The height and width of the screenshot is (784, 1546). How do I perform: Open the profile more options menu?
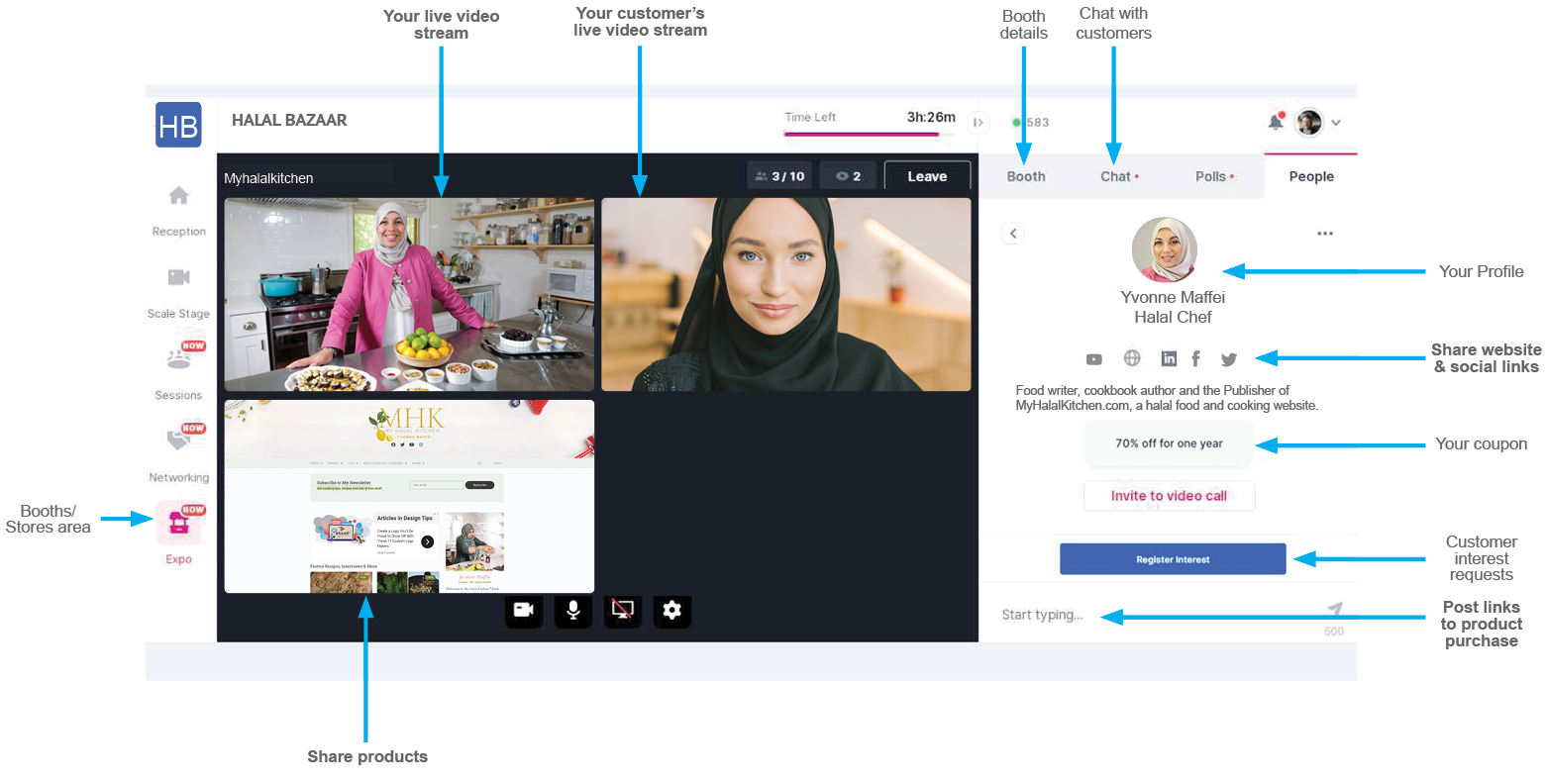tap(1325, 234)
